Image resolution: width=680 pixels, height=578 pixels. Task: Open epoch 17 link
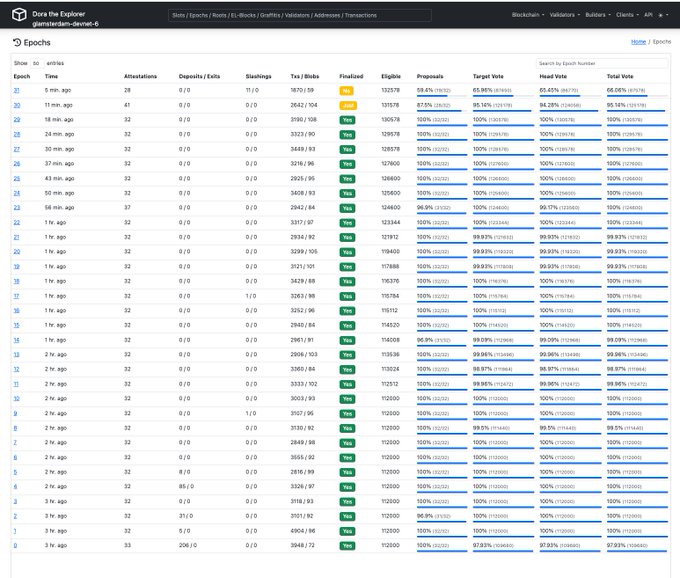coord(16,296)
